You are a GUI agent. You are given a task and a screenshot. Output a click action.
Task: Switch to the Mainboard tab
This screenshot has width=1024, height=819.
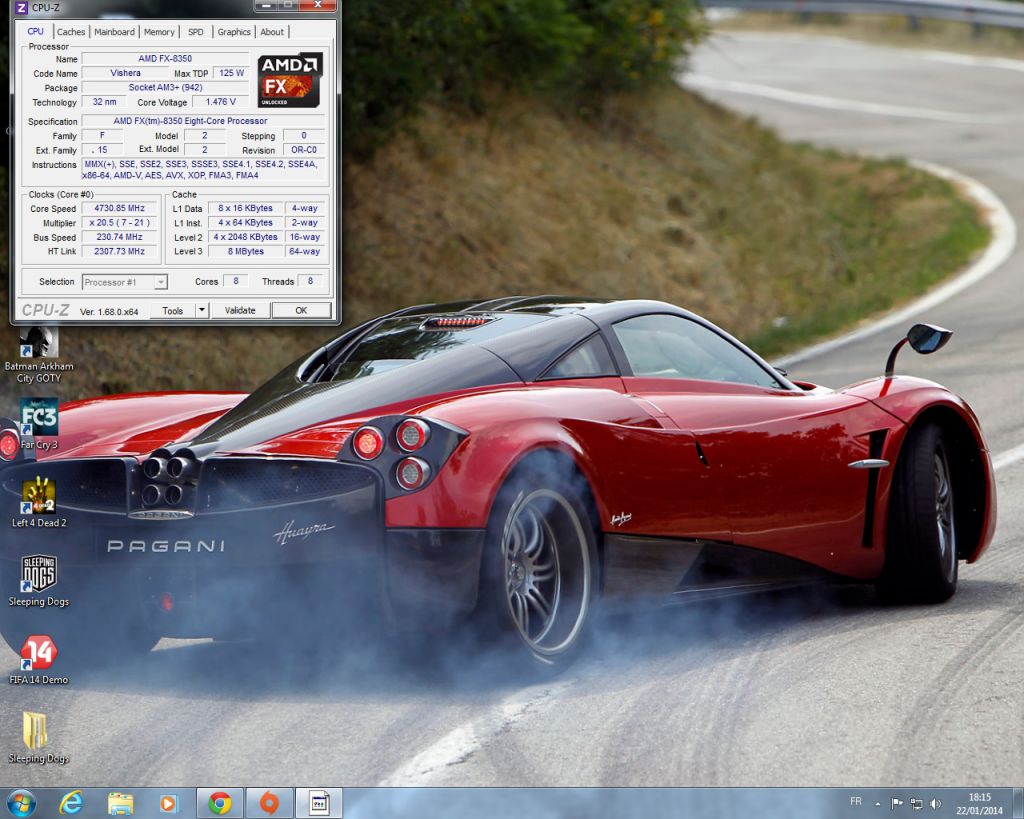114,31
